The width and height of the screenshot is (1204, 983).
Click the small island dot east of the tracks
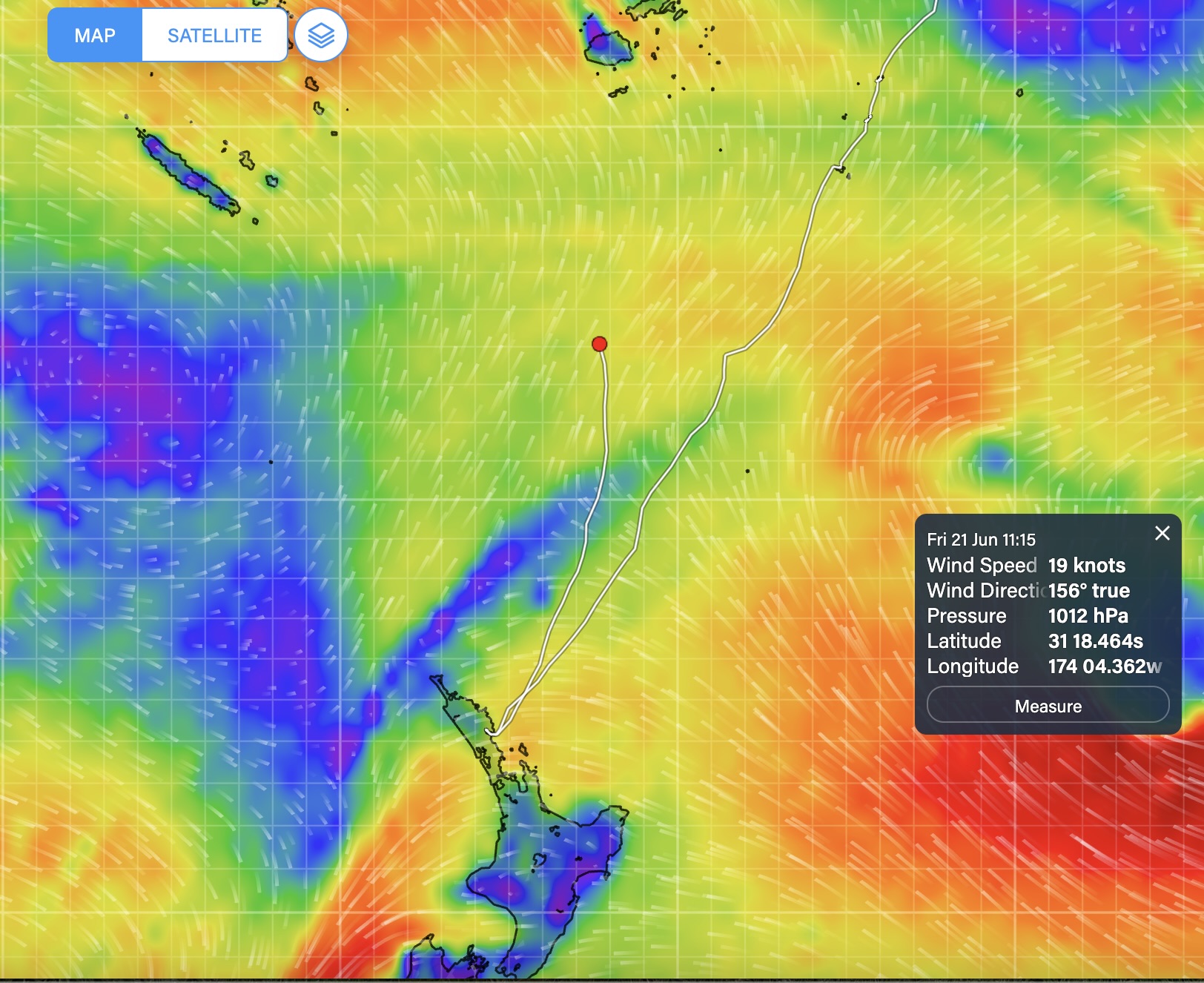(747, 471)
